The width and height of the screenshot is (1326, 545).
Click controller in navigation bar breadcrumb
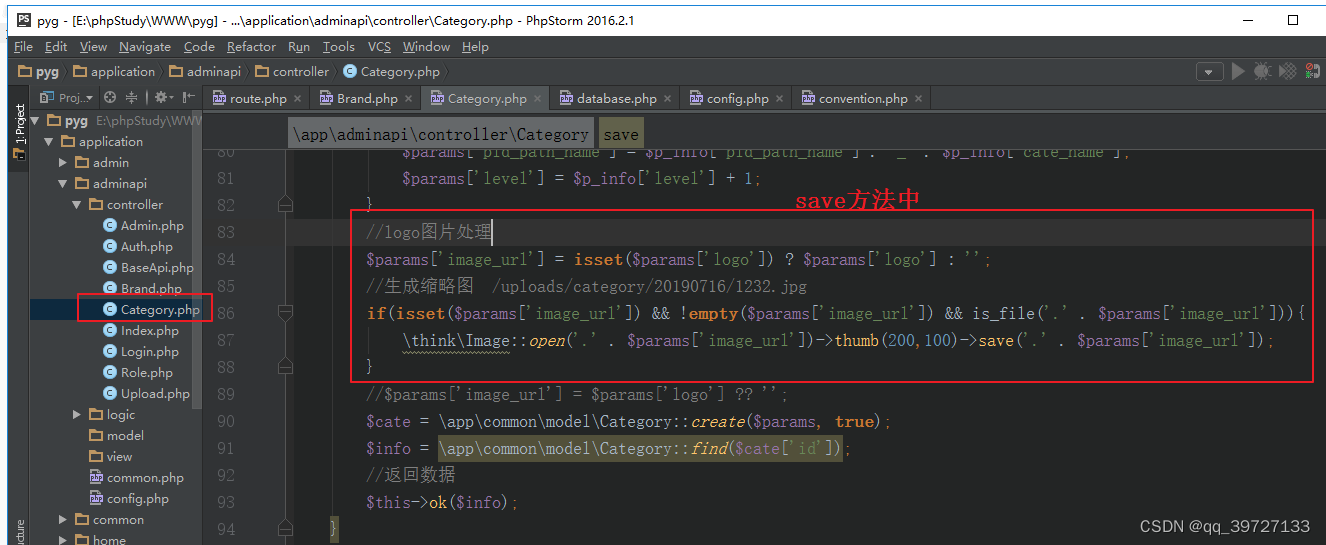292,72
